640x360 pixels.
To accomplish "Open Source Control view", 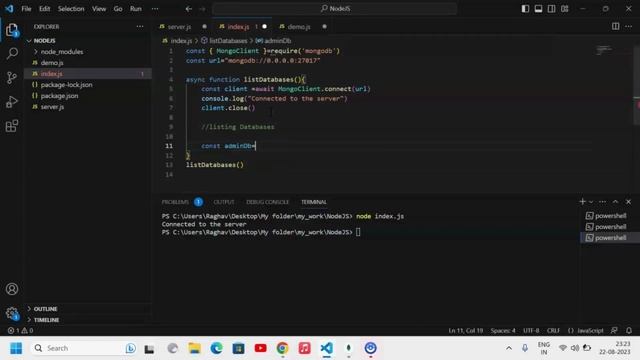I will point(12,78).
